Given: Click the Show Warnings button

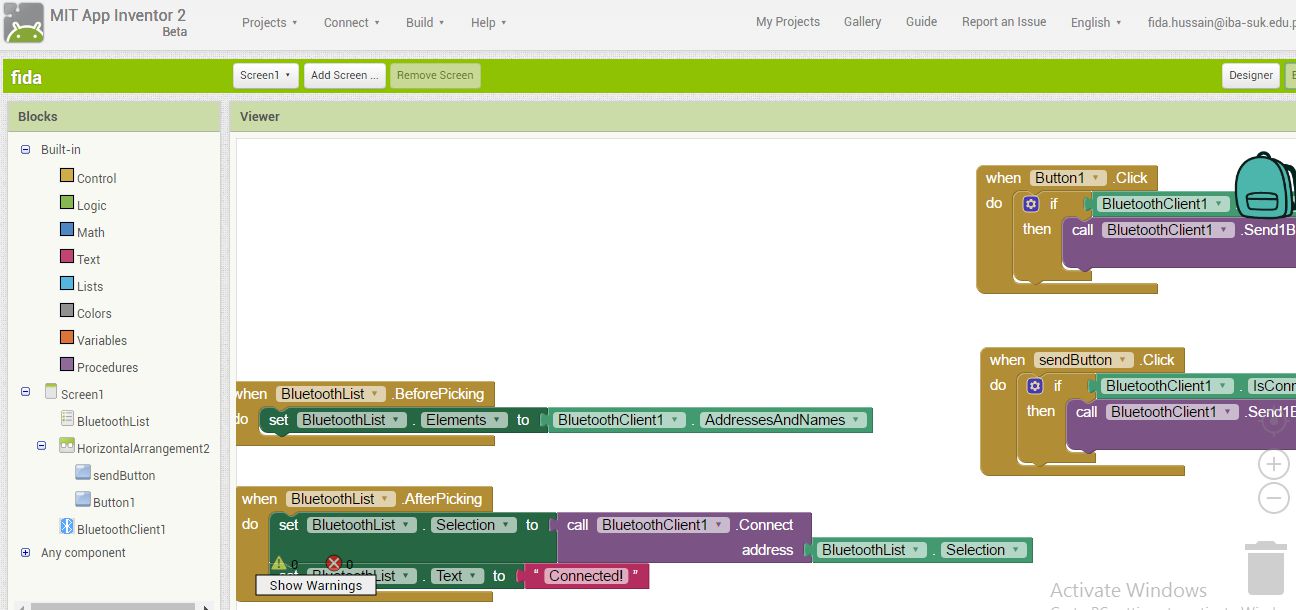Looking at the screenshot, I should pyautogui.click(x=316, y=585).
